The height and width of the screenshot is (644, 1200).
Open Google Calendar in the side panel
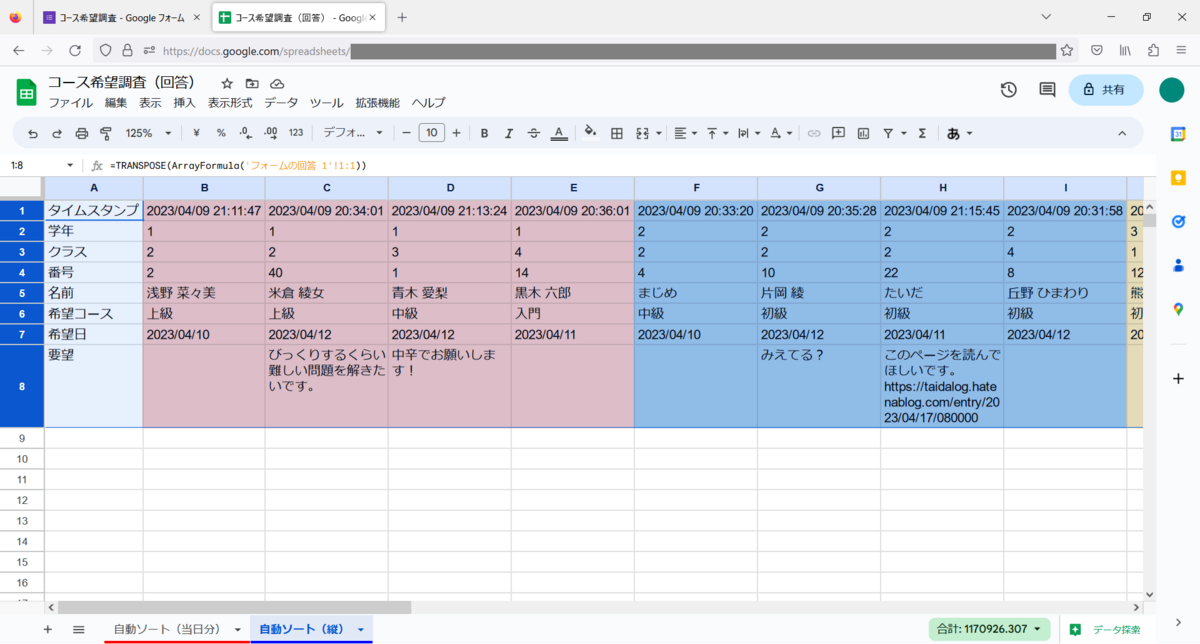pos(1178,134)
